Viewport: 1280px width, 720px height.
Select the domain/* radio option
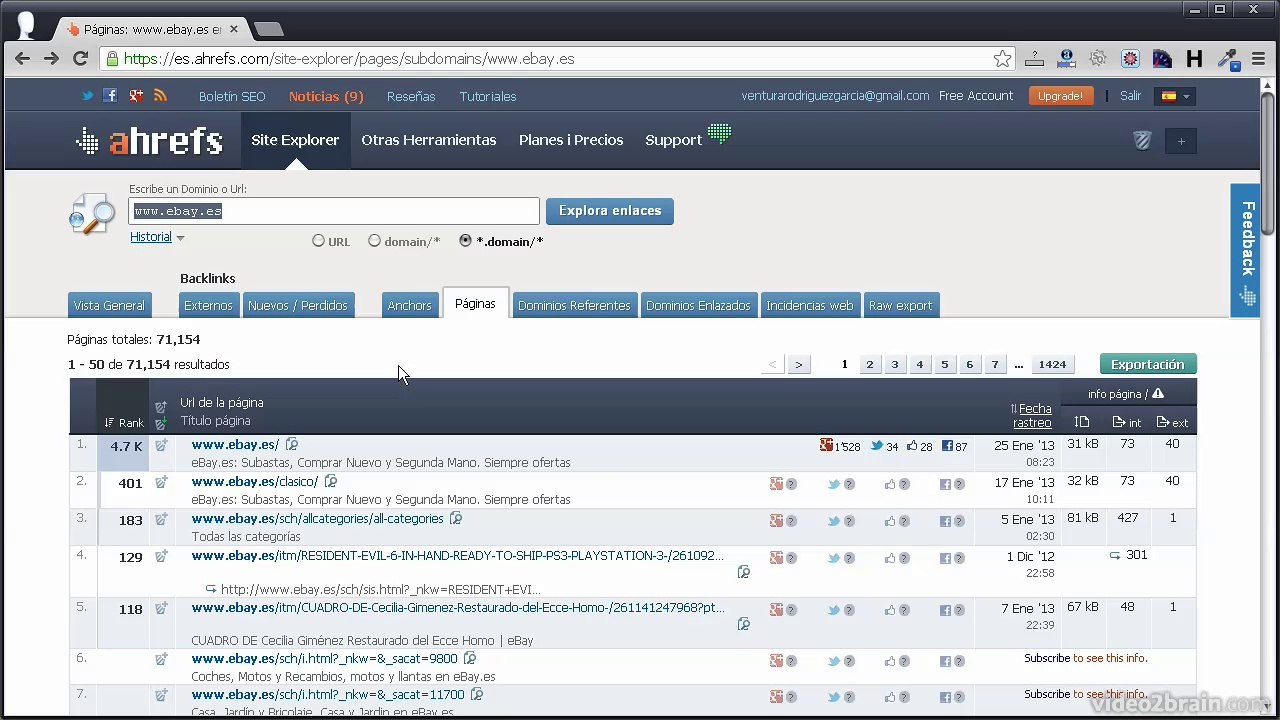coord(375,241)
